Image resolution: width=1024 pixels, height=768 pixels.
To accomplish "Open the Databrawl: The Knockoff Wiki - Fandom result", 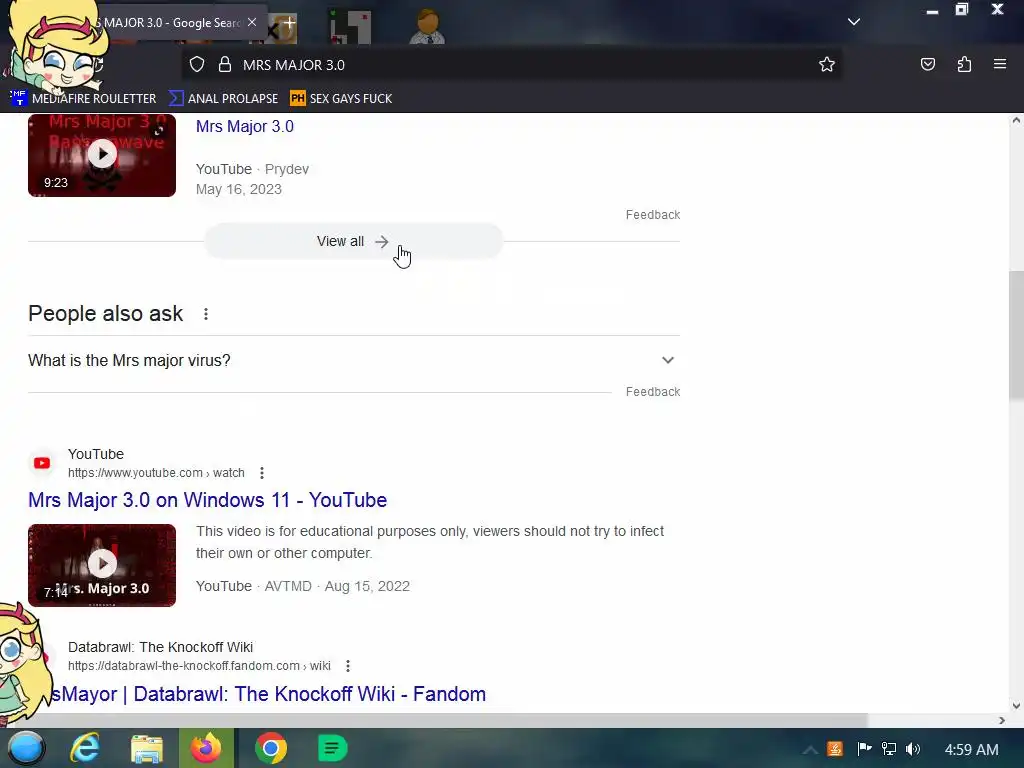I will (268, 694).
